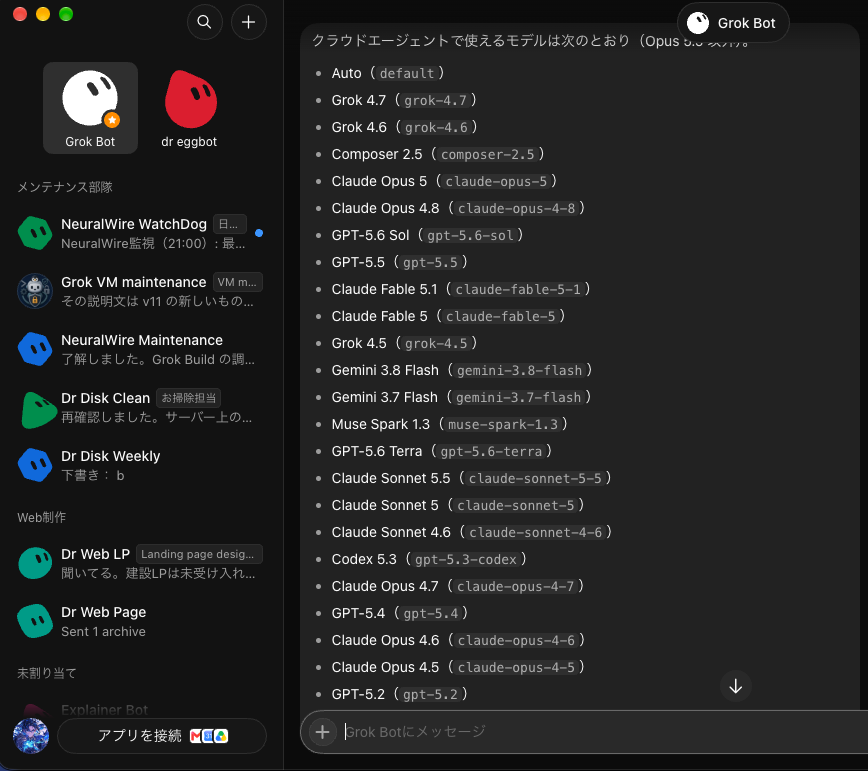Screen dimensions: 868x771
Task: Click the Landing page design tag
Action: [199, 554]
